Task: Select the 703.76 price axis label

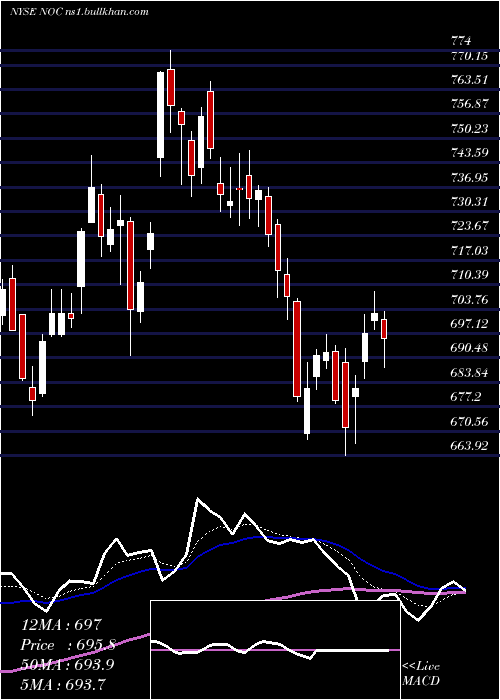Action: pyautogui.click(x=469, y=299)
